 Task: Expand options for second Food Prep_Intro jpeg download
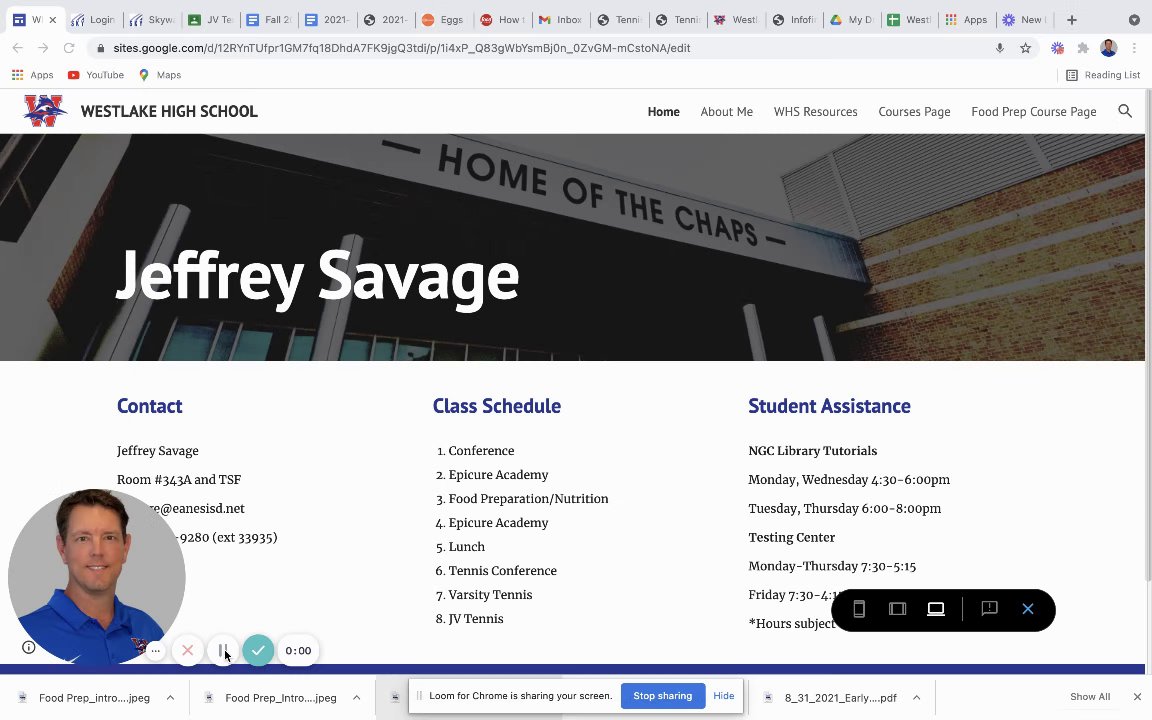[x=356, y=697]
